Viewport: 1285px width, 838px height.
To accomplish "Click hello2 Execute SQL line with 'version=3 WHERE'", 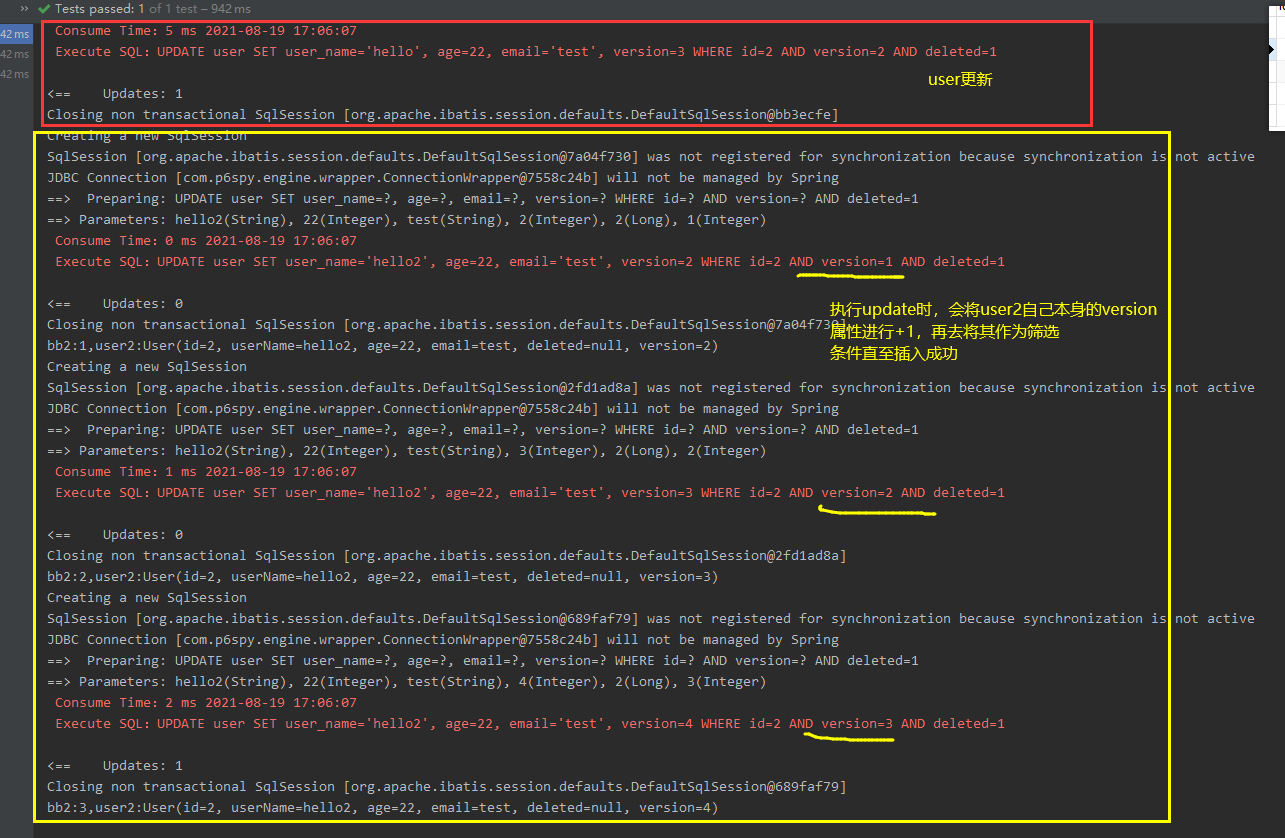I will pyautogui.click(x=530, y=492).
